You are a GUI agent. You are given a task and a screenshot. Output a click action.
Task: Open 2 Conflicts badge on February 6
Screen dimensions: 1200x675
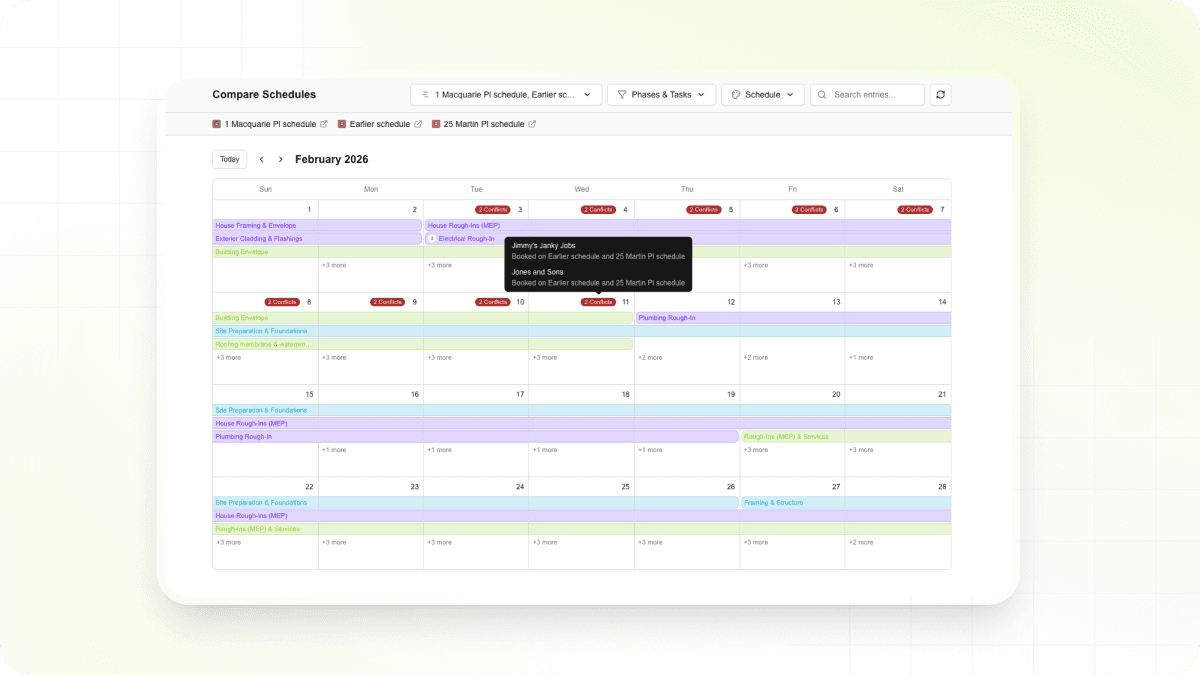tap(809, 210)
